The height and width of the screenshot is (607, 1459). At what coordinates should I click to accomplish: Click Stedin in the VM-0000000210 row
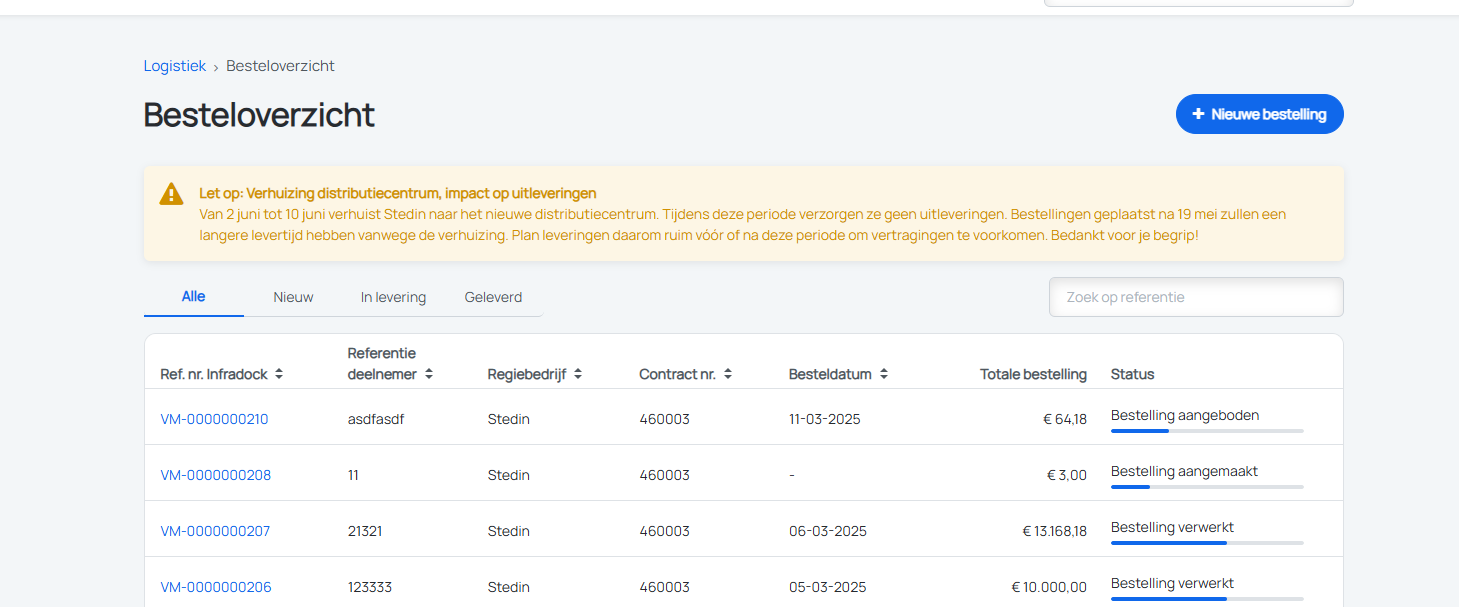[509, 419]
